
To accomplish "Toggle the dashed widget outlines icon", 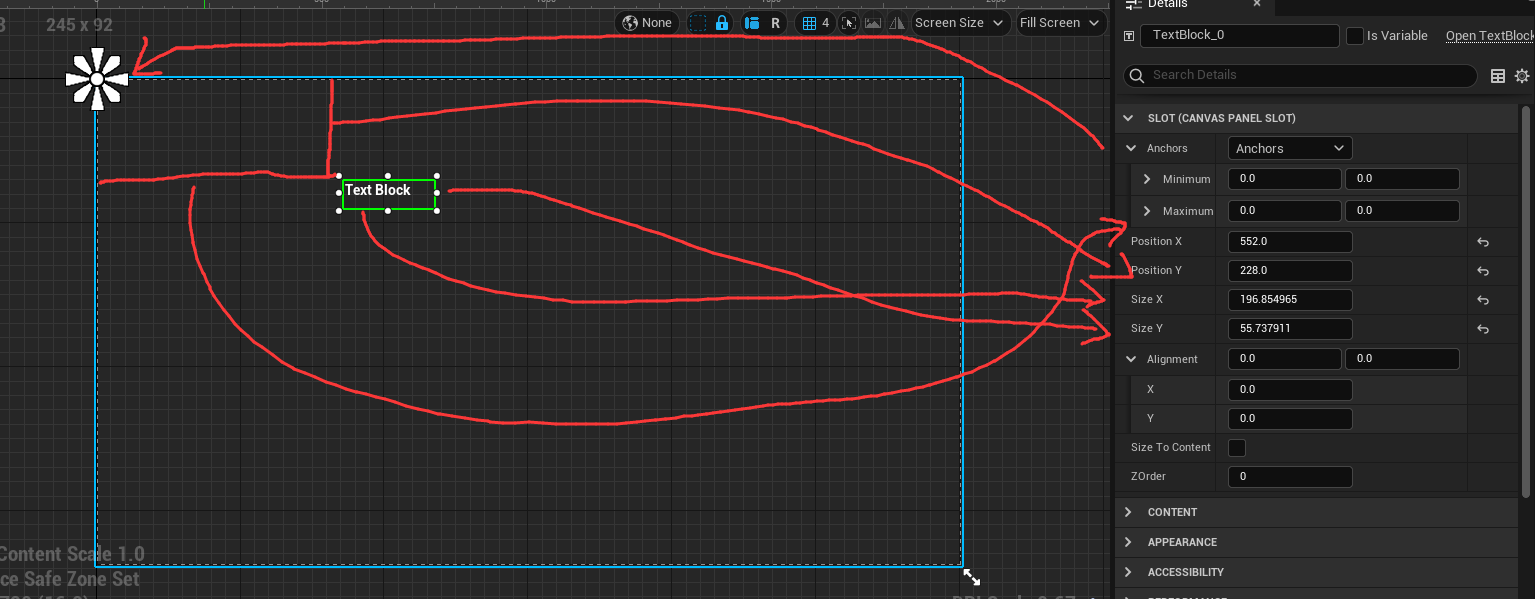I will [699, 23].
